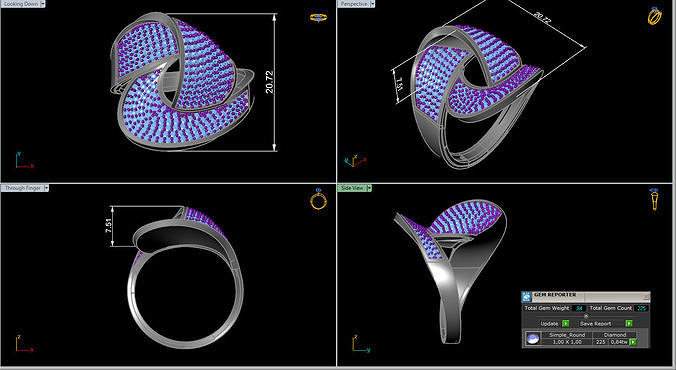676x370 pixels.
Task: Click the Simple_Round gem thumbnail
Action: coord(533,338)
